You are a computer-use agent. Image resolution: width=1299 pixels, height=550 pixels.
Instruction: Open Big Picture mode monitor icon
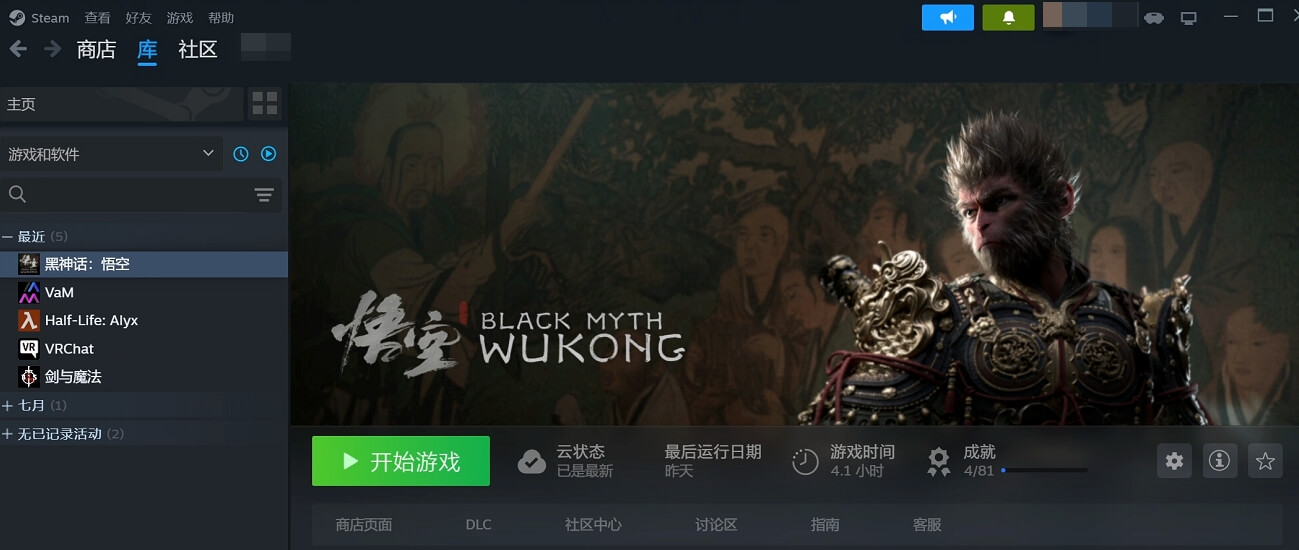(1189, 18)
